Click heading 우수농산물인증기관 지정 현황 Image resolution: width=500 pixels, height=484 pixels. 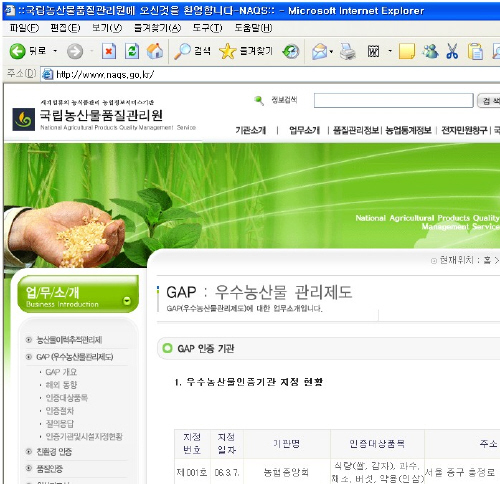pos(255,382)
